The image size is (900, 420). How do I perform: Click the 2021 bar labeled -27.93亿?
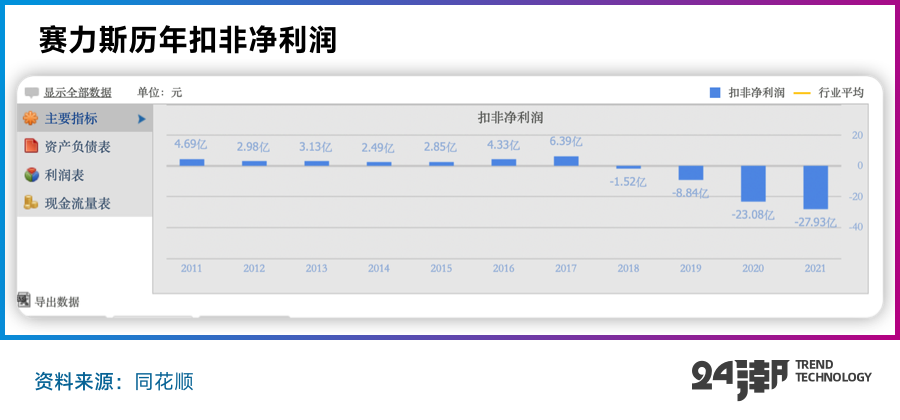pyautogui.click(x=816, y=188)
